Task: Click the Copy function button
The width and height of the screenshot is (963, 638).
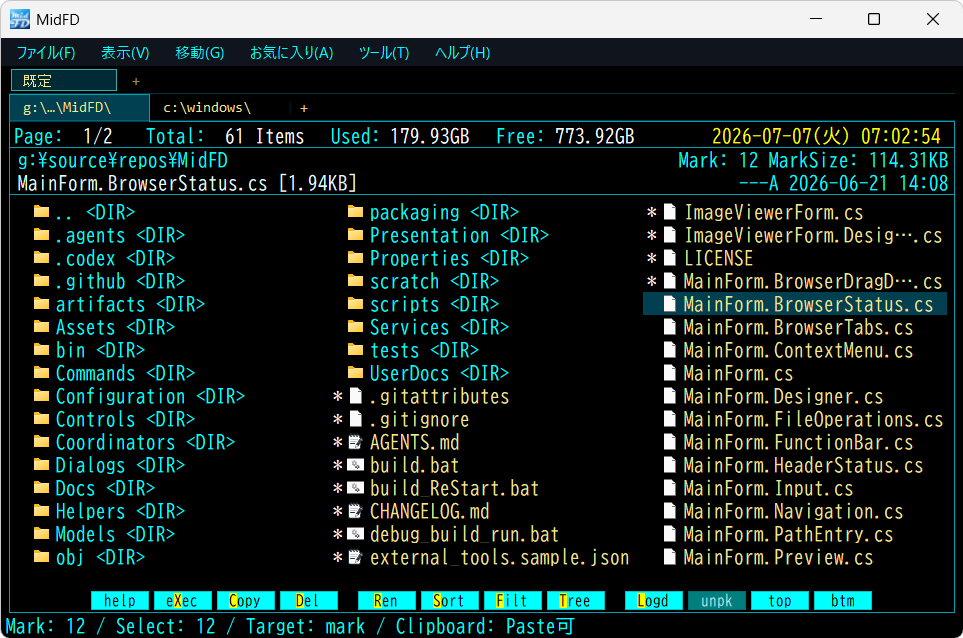Action: [x=245, y=601]
